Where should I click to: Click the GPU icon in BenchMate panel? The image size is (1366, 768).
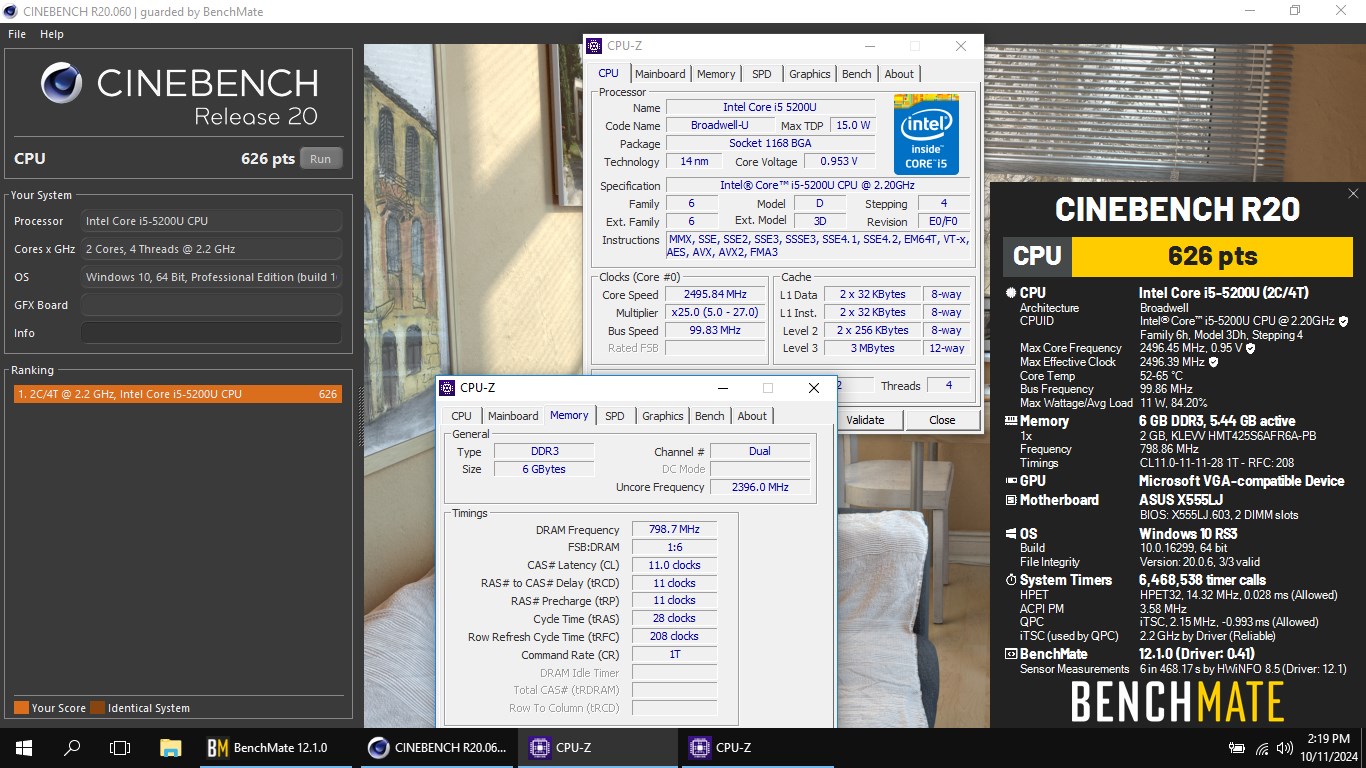1010,481
